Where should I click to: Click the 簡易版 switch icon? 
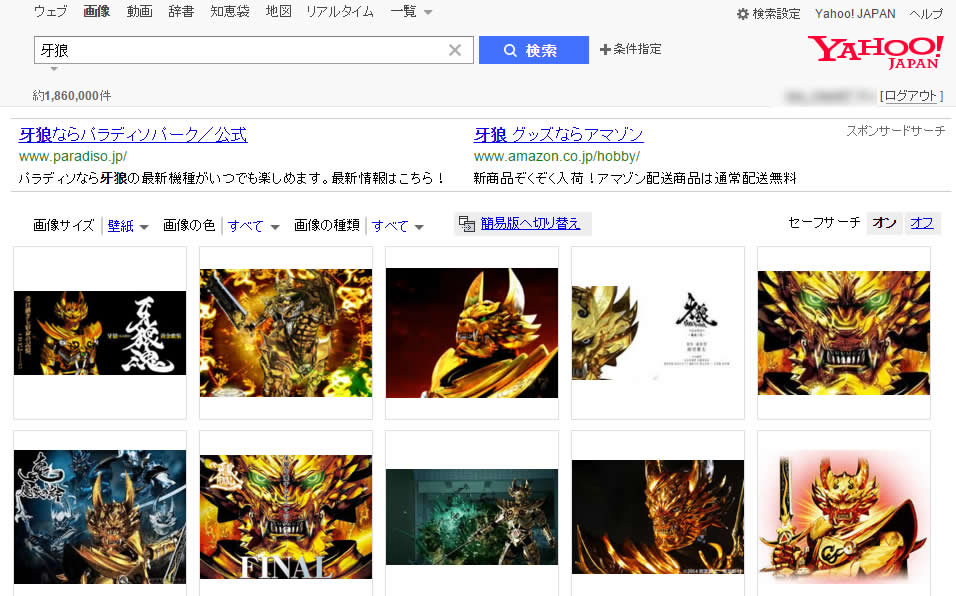pos(467,224)
